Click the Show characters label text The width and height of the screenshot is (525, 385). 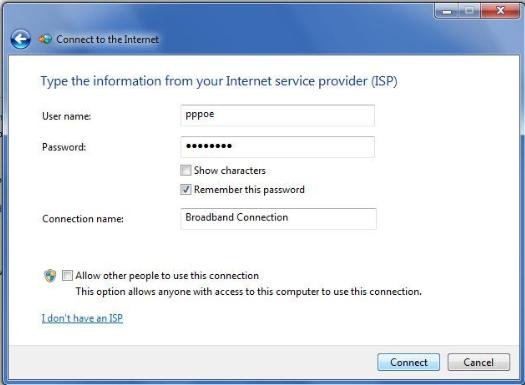(x=230, y=170)
